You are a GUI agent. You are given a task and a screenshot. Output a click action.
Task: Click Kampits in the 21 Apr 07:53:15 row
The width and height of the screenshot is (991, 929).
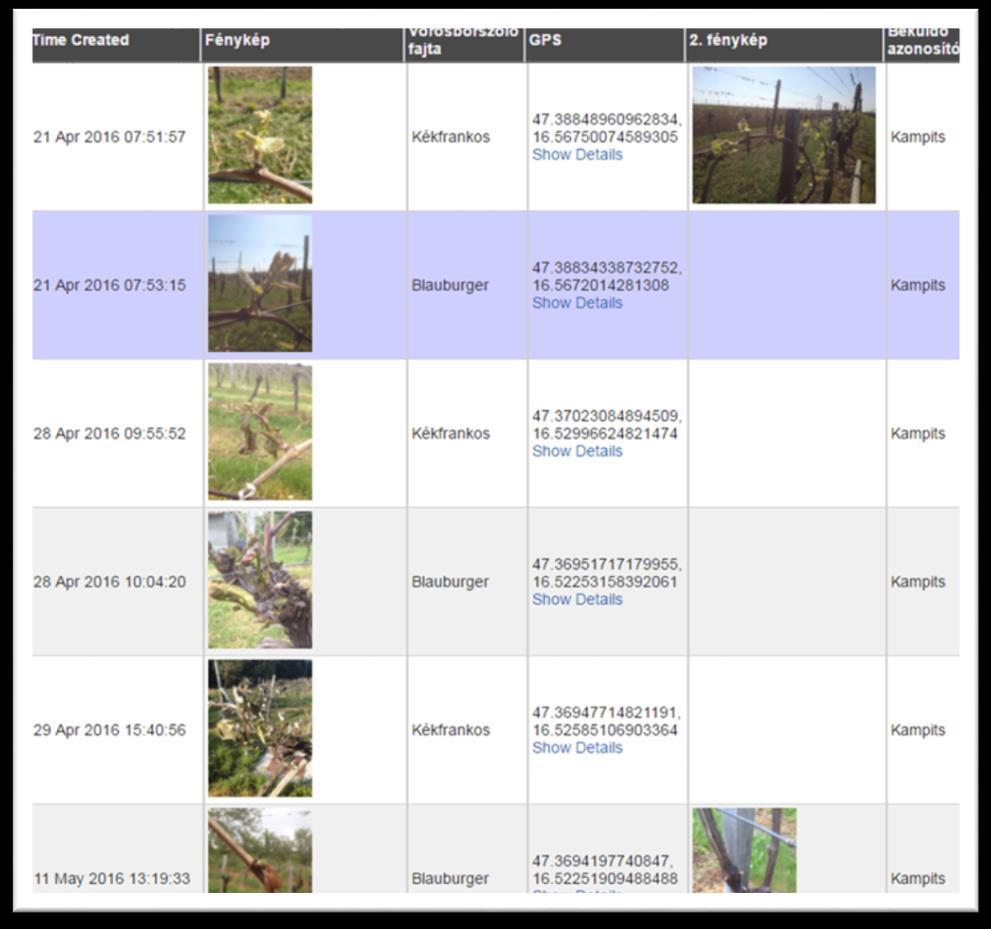click(x=918, y=286)
